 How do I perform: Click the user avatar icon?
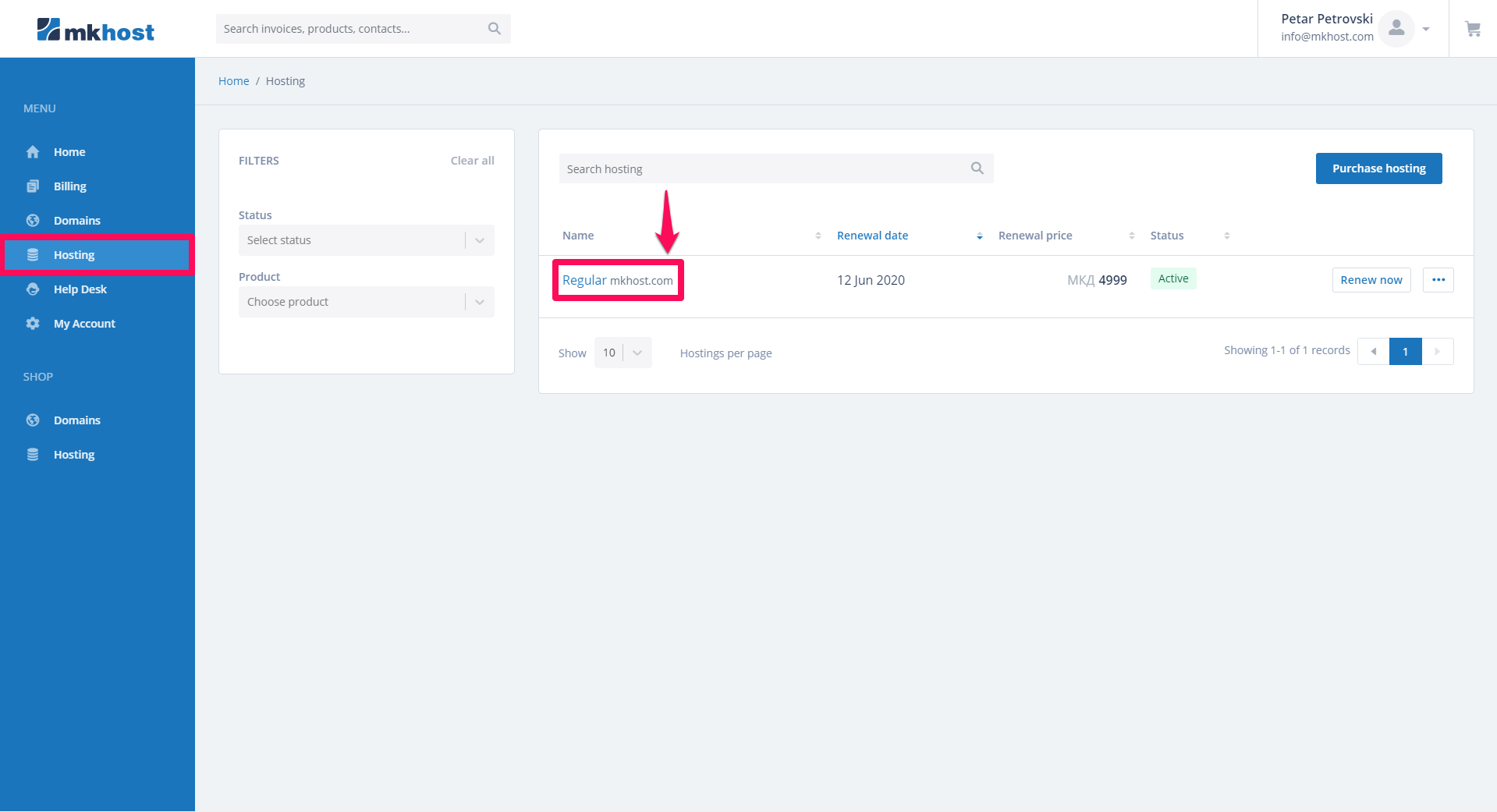1396,29
